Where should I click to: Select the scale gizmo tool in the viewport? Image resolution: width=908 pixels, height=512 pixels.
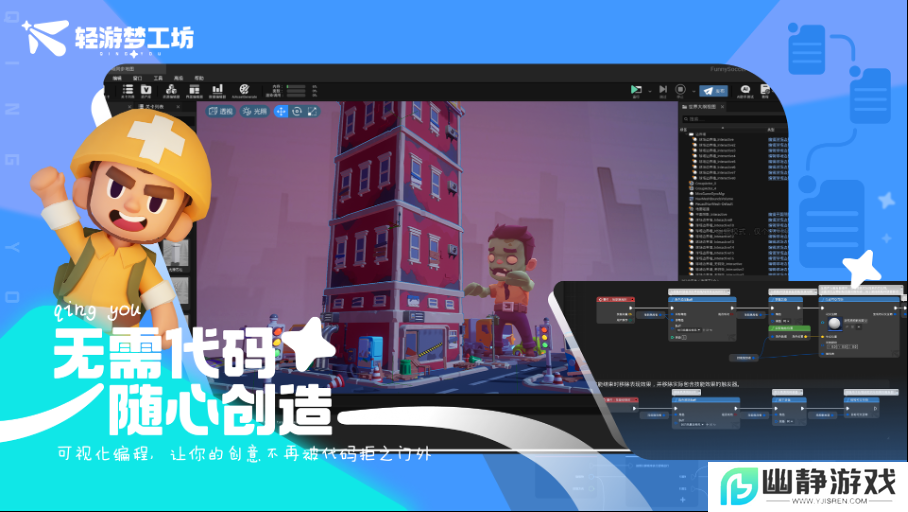point(312,111)
